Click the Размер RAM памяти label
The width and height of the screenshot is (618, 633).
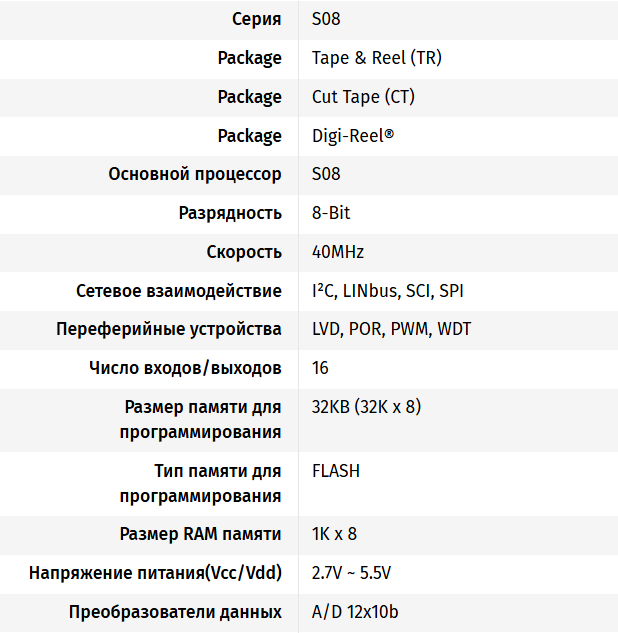(x=200, y=534)
